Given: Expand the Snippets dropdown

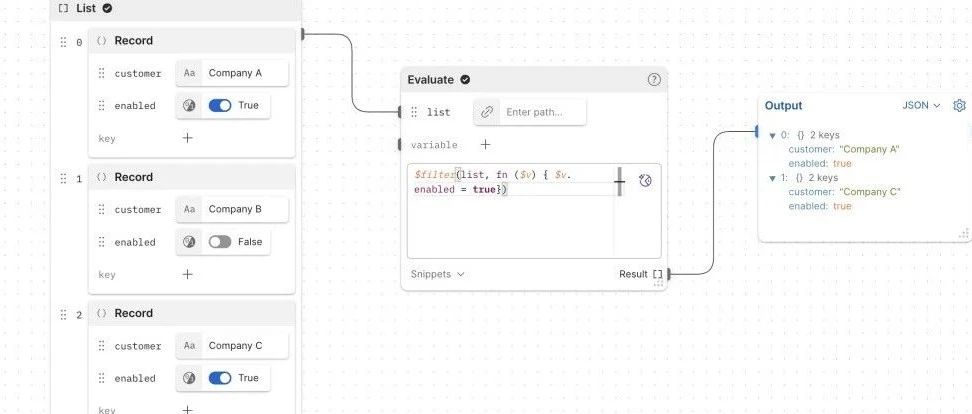Looking at the screenshot, I should coord(437,274).
